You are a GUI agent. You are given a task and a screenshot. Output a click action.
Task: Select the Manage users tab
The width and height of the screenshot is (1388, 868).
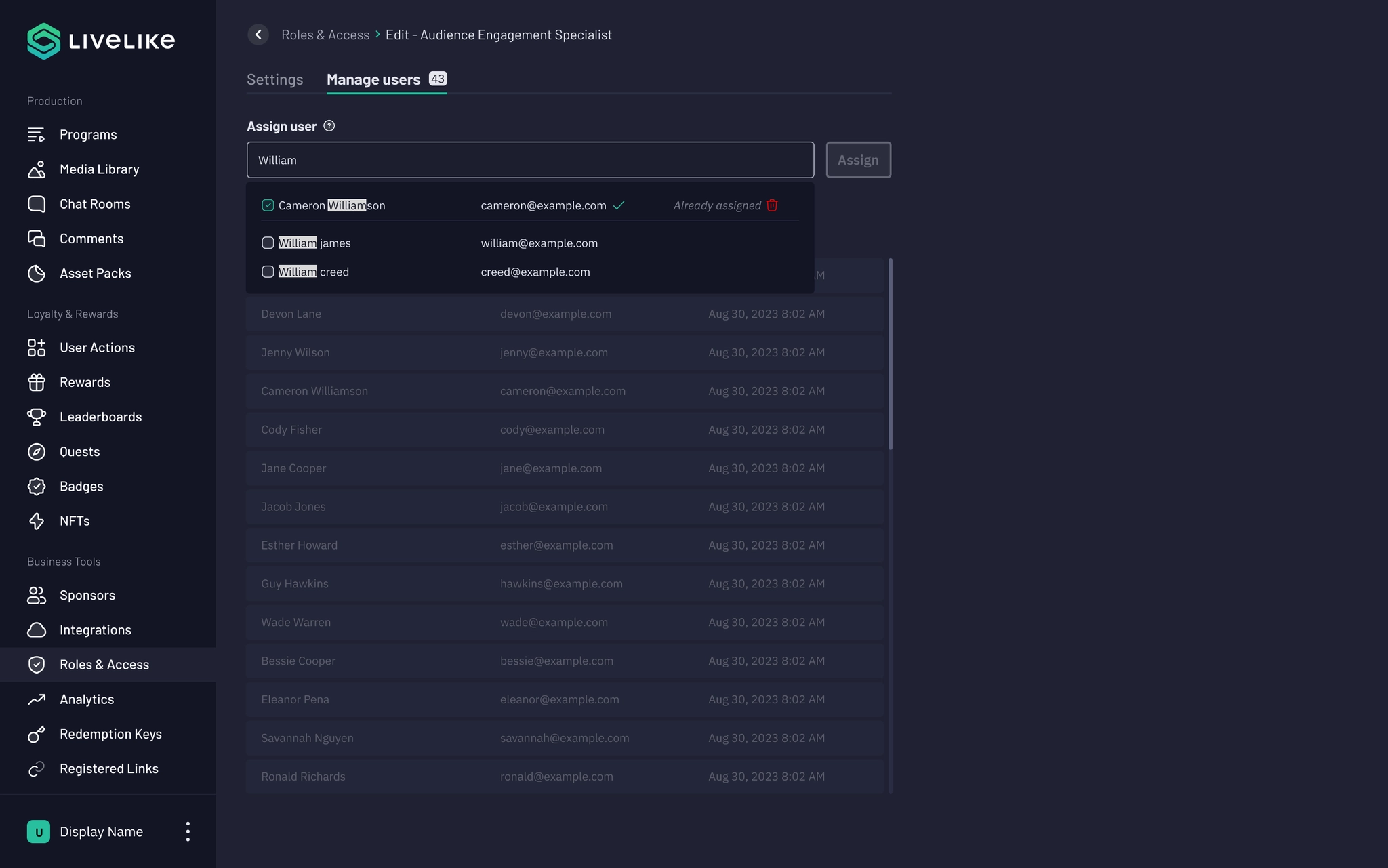click(387, 79)
